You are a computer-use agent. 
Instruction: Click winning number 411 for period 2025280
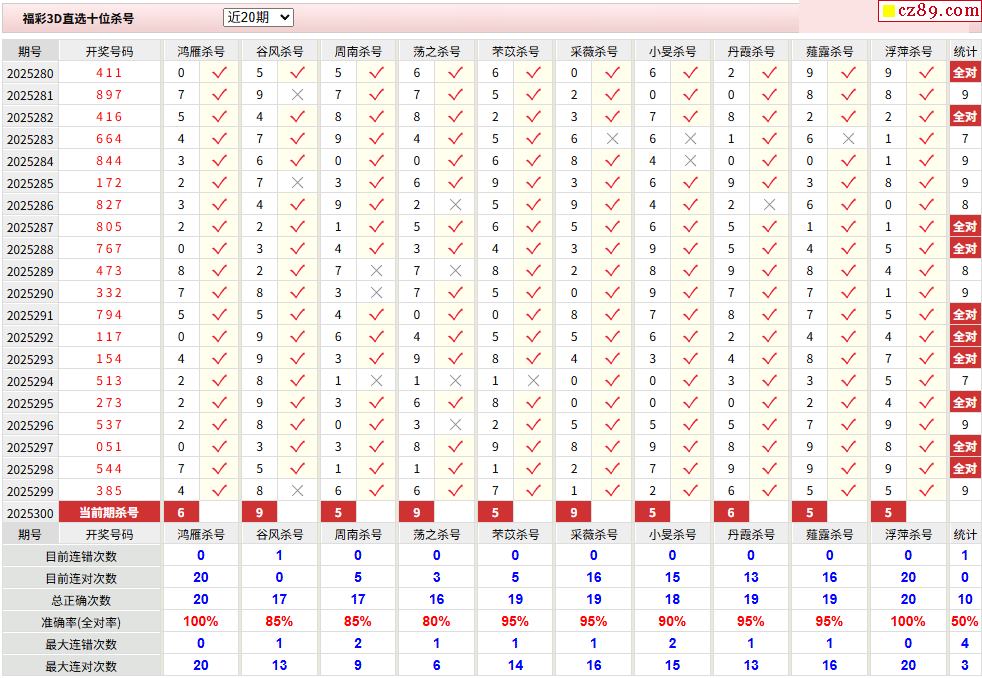[109, 73]
